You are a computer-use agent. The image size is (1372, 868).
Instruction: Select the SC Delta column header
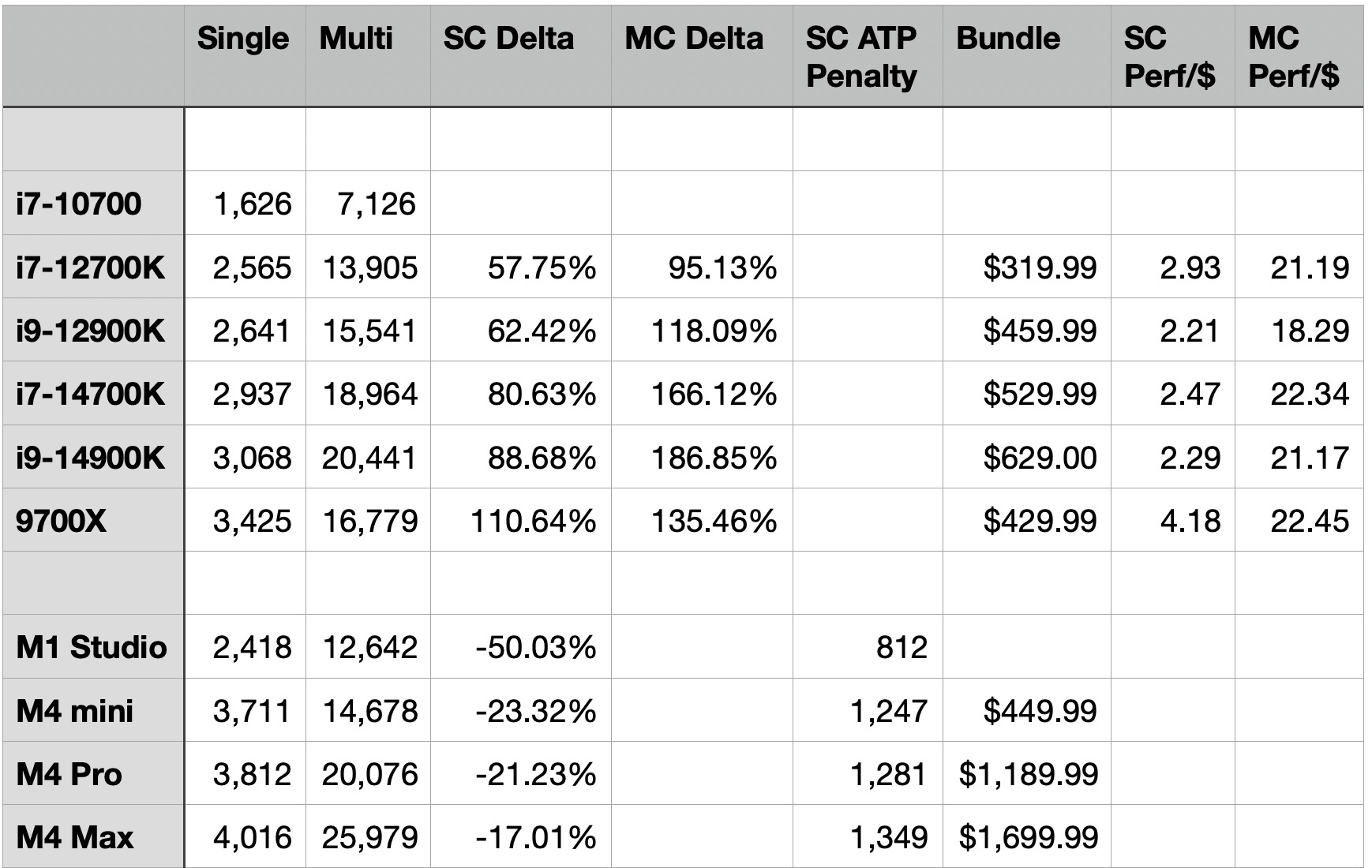tap(508, 39)
